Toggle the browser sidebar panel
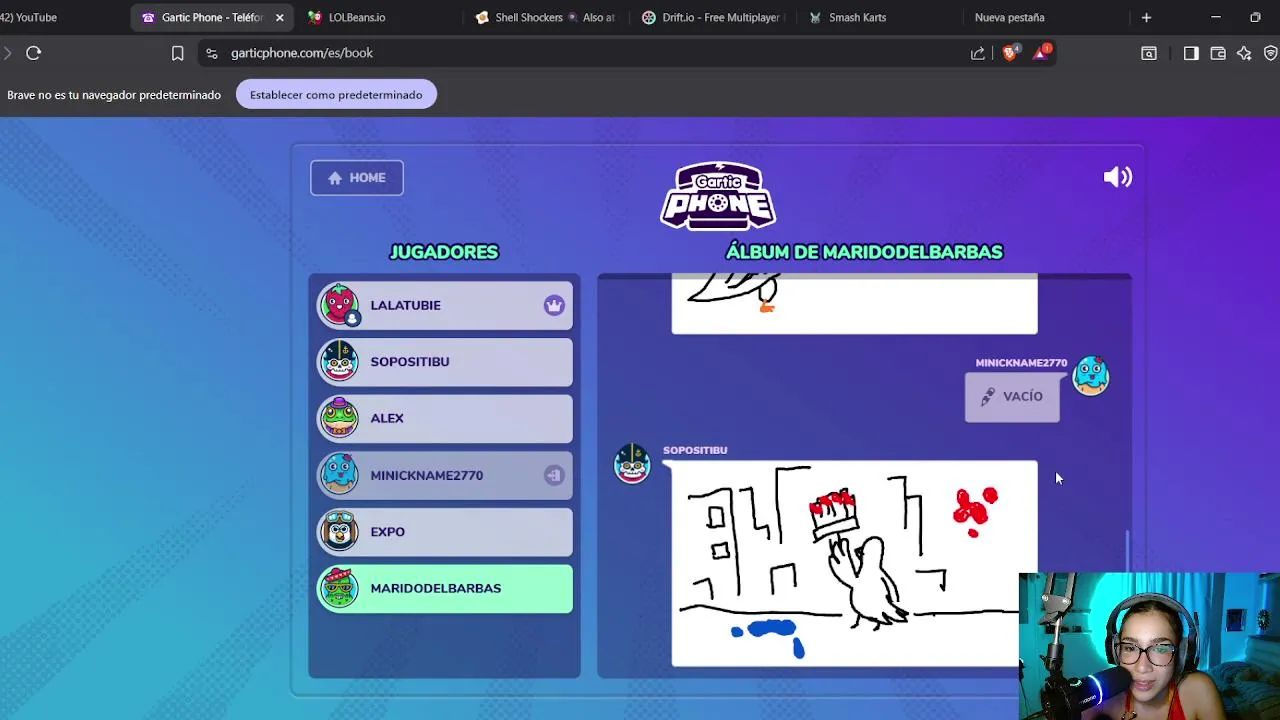This screenshot has height=720, width=1280. click(x=1191, y=53)
